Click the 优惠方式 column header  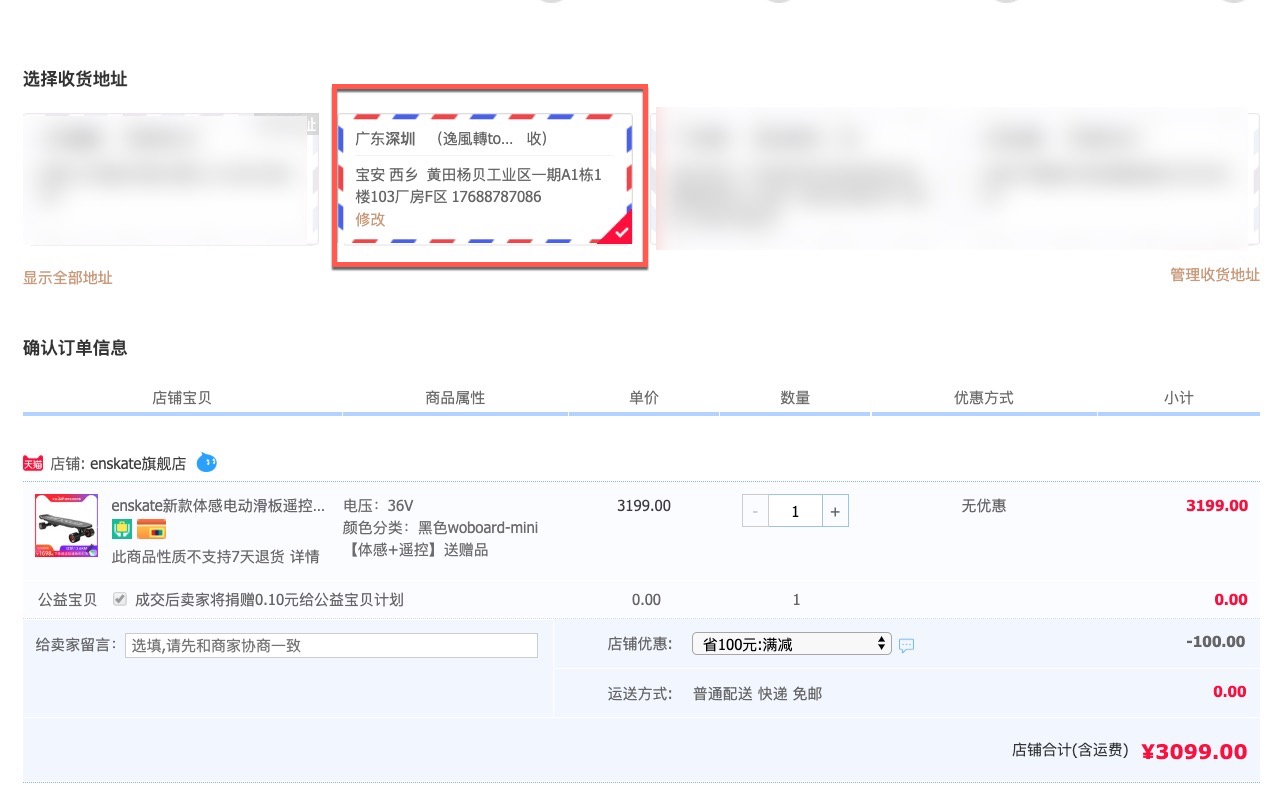[x=984, y=397]
